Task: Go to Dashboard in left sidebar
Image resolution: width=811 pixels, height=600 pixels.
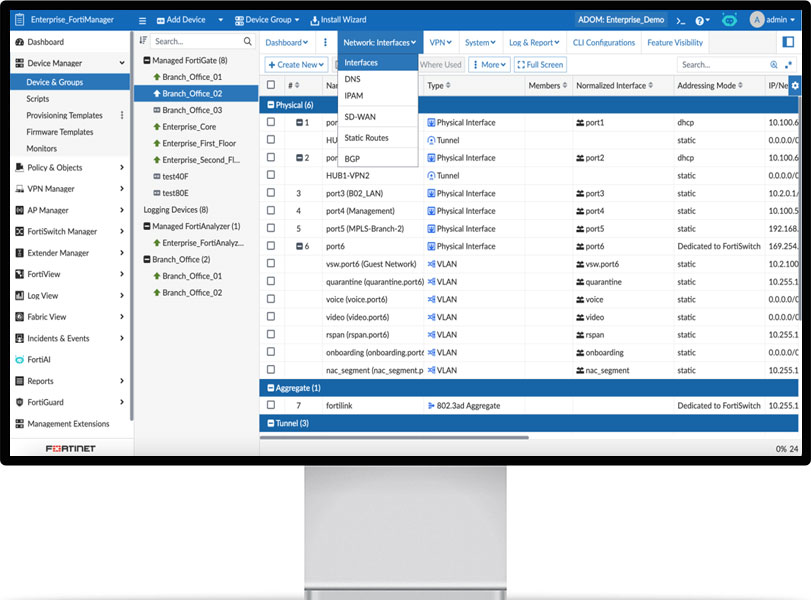Action: point(46,42)
